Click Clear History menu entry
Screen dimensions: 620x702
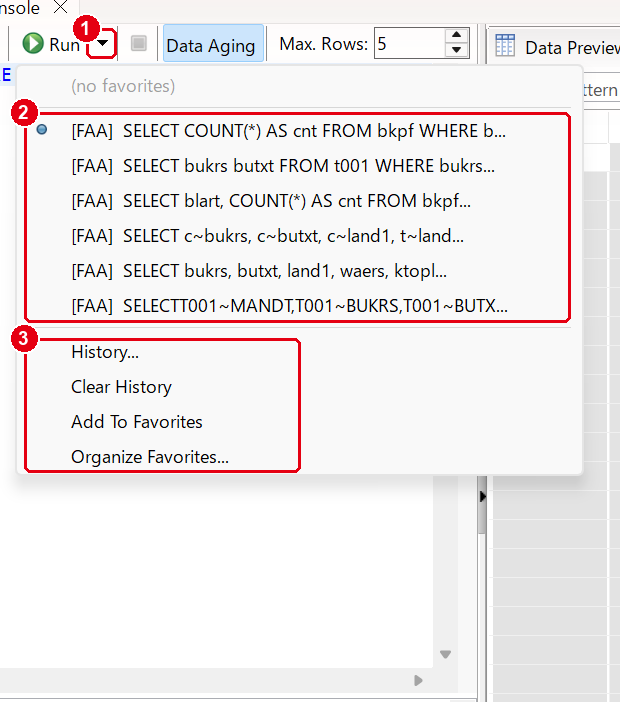click(121, 387)
